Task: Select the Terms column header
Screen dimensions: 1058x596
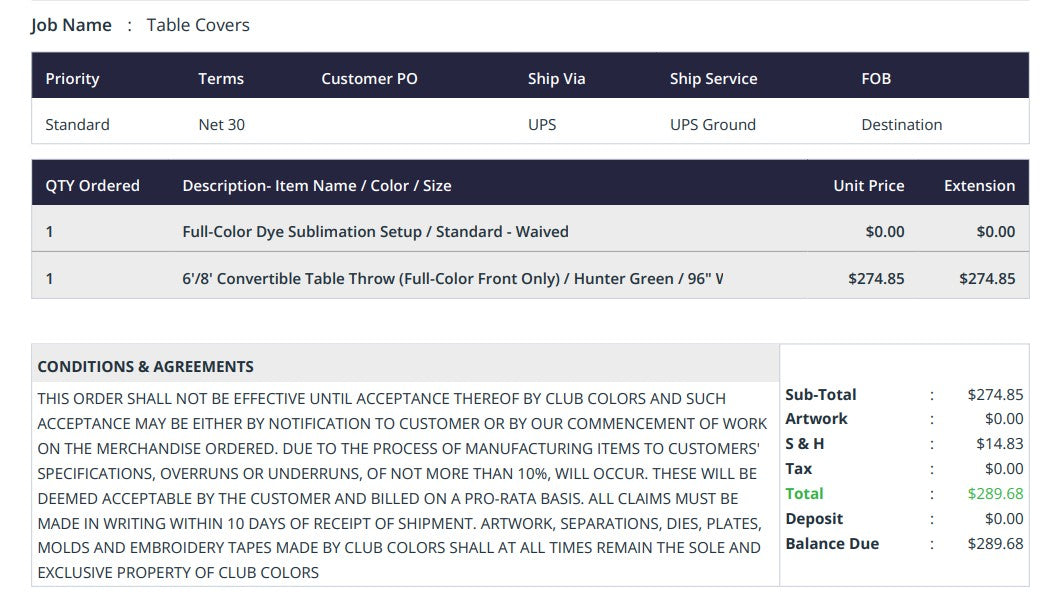Action: [221, 79]
